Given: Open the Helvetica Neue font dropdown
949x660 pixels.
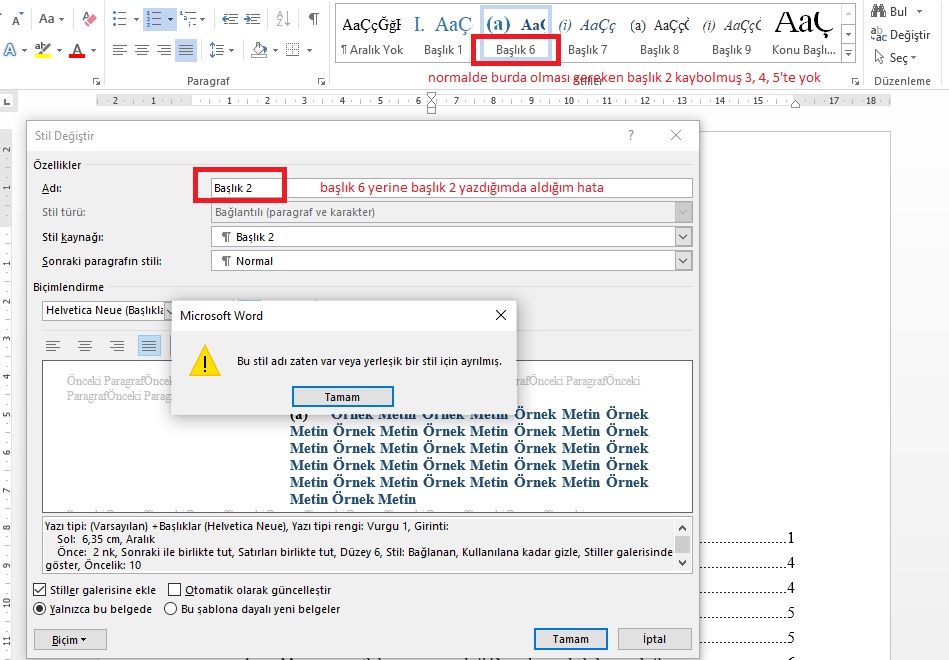Looking at the screenshot, I should point(168,311).
